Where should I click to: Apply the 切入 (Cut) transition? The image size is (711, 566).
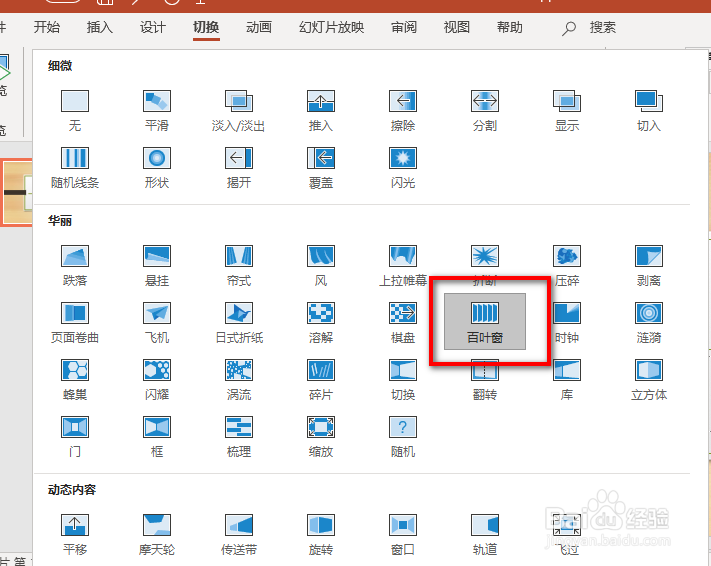(x=649, y=111)
